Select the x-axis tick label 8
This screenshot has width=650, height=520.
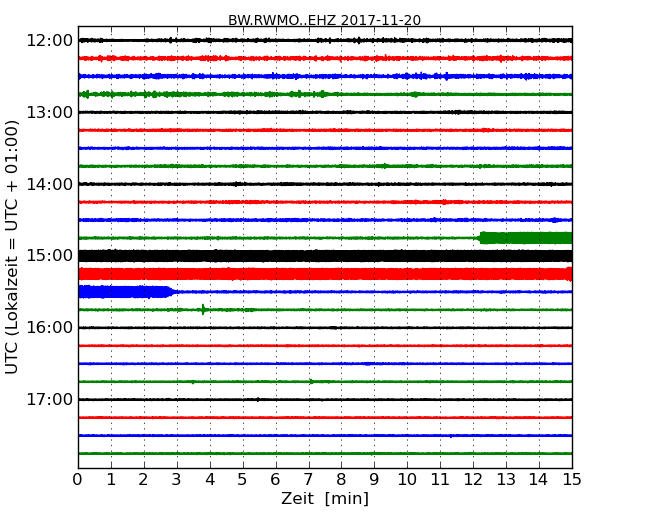[341, 479]
